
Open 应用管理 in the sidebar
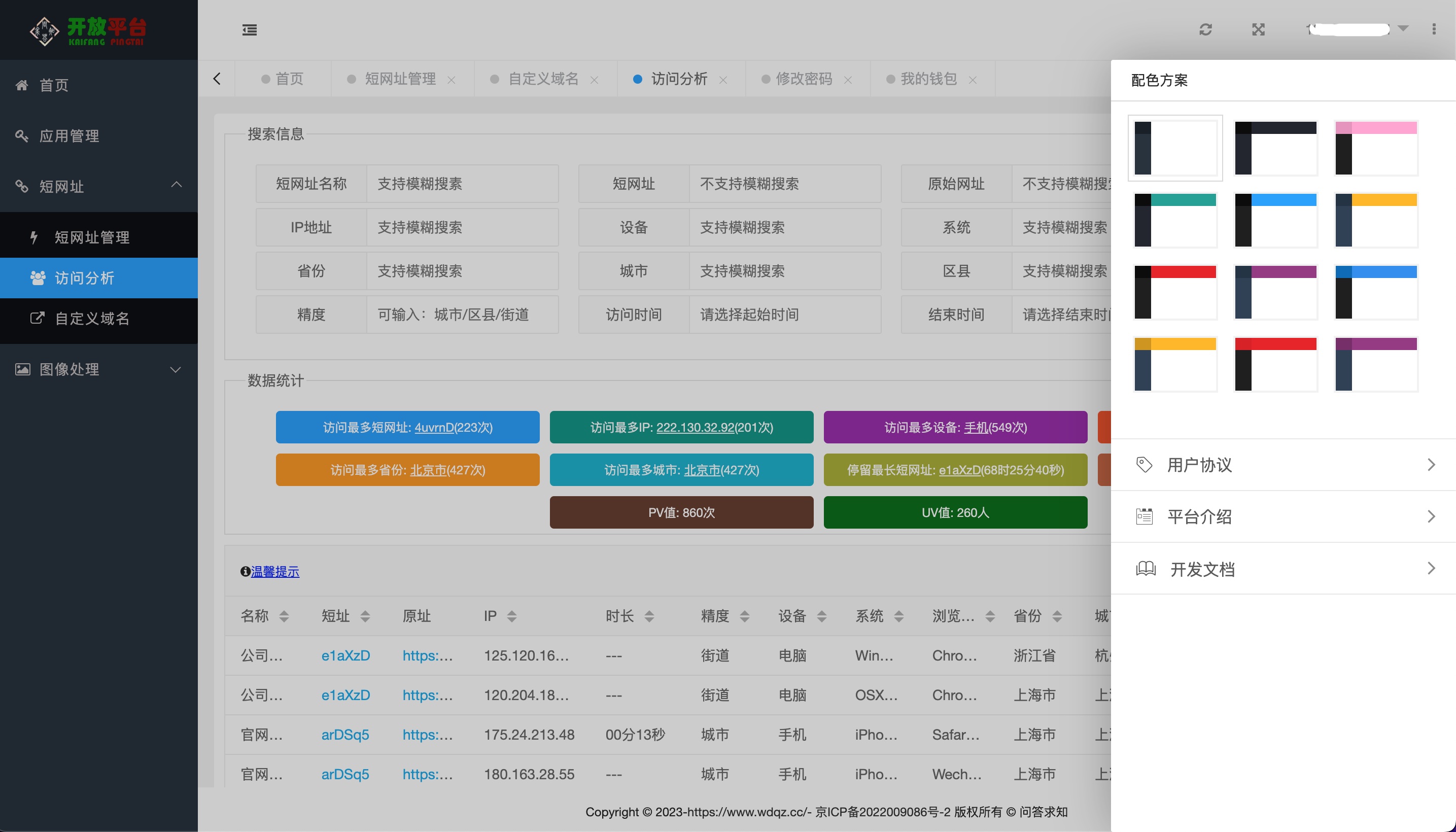[x=68, y=136]
